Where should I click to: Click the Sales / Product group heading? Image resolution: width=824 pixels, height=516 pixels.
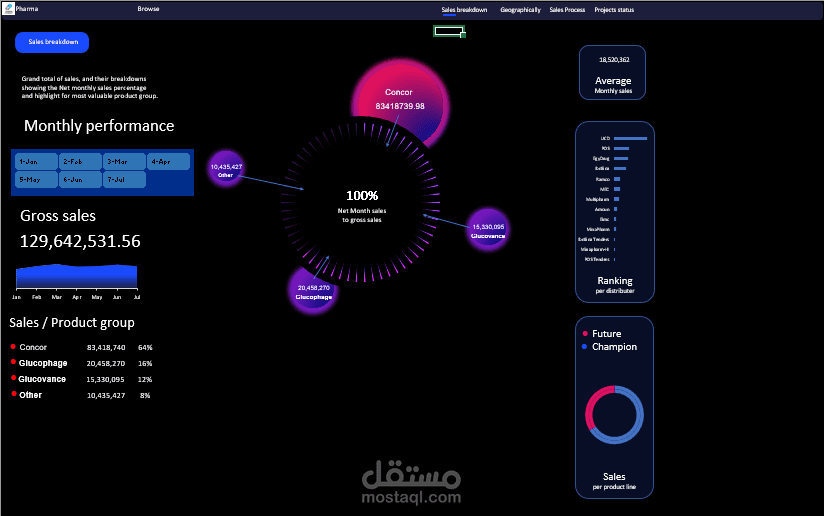pyautogui.click(x=71, y=323)
